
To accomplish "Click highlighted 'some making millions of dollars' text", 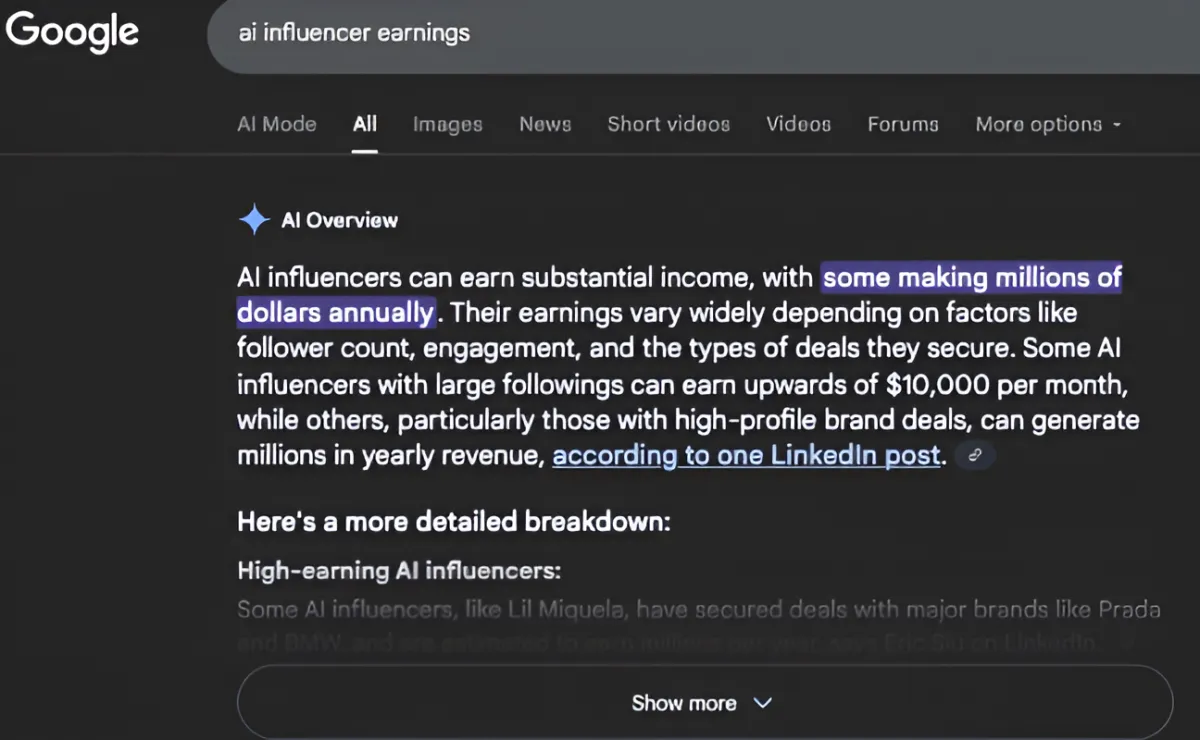I will [970, 277].
